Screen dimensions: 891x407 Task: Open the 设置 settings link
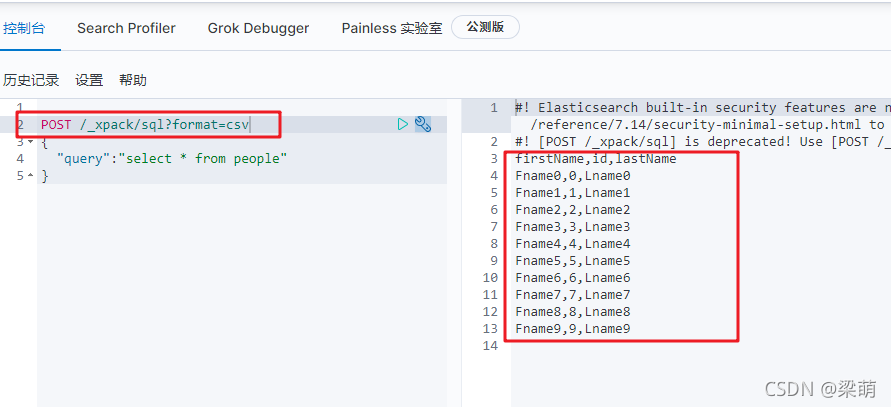pos(89,80)
